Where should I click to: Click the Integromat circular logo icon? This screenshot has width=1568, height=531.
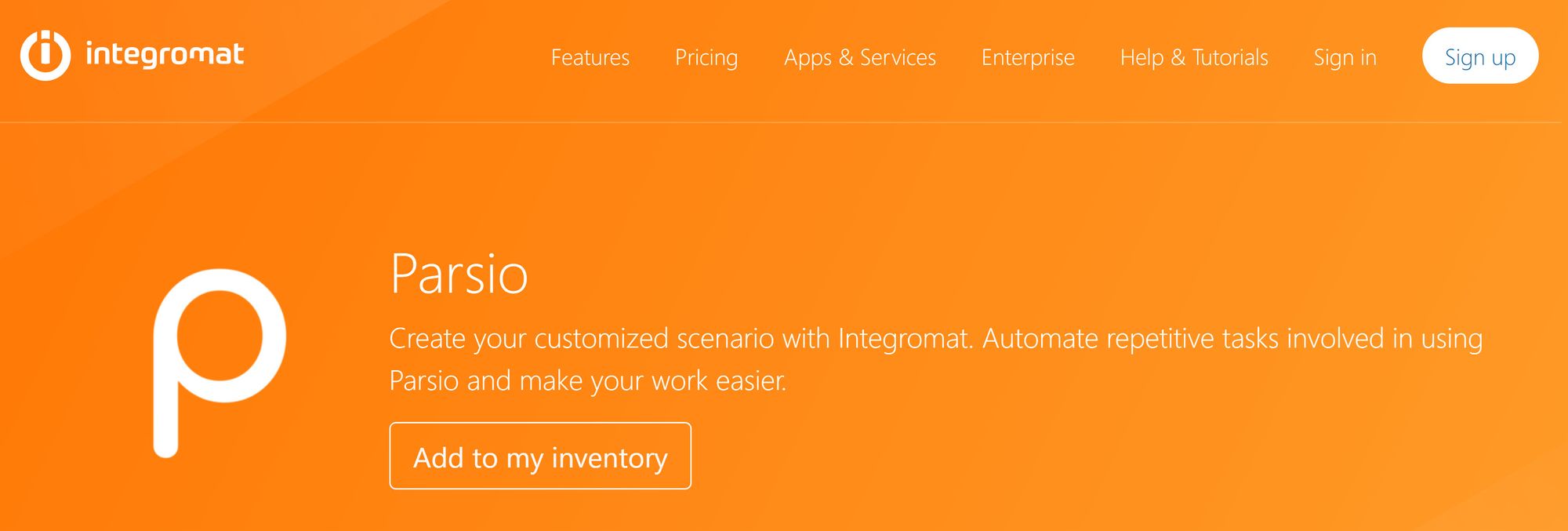click(45, 55)
